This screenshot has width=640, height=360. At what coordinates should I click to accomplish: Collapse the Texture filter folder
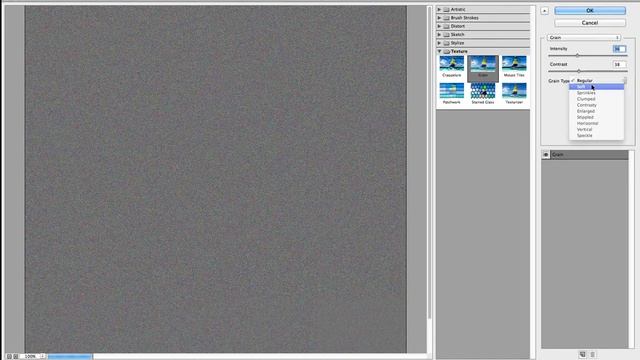point(439,51)
